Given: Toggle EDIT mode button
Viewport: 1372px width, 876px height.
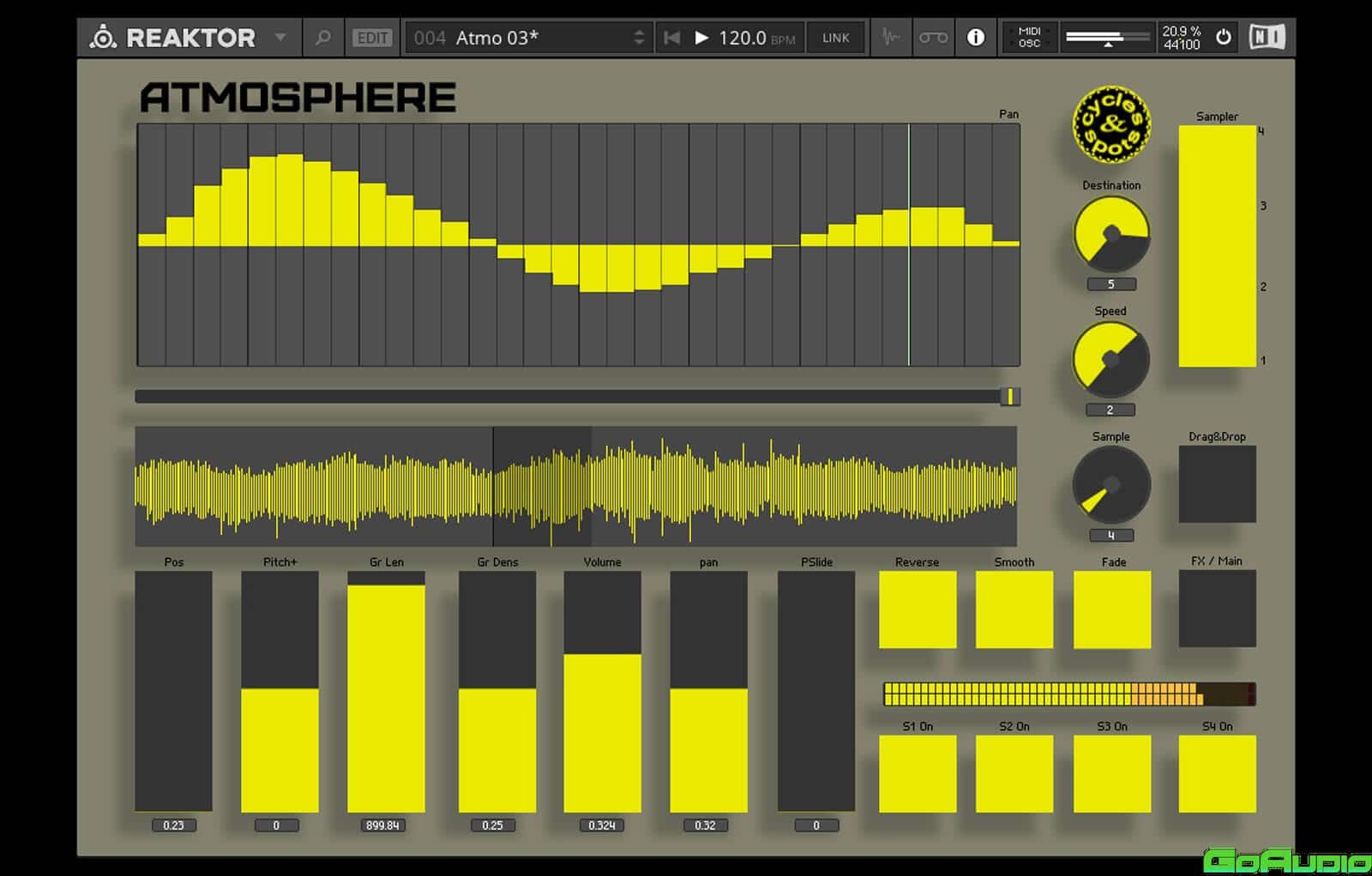Looking at the screenshot, I should coord(372,38).
